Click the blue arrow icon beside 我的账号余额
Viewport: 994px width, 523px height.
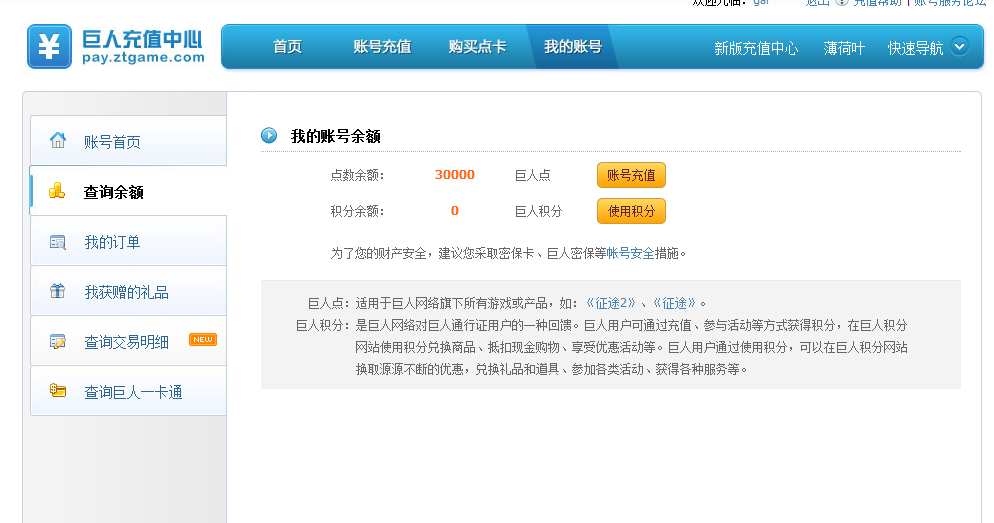pos(269,136)
